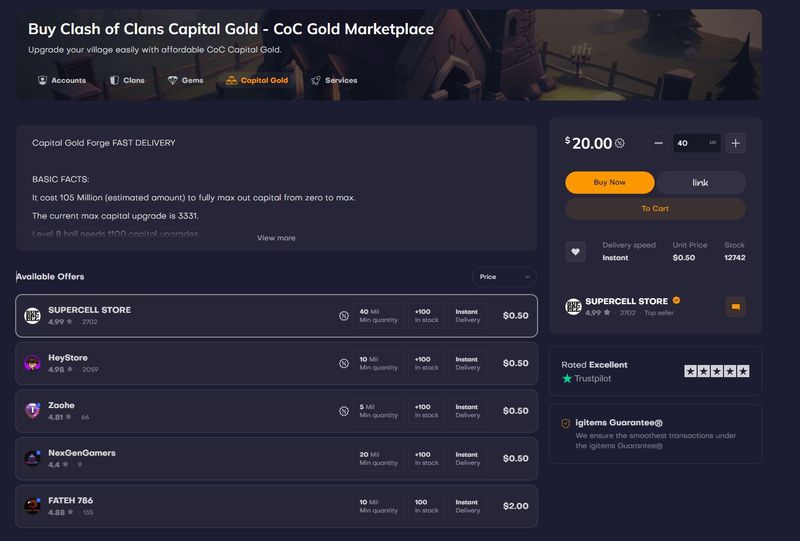Click the FATEH 786 seller avatar
This screenshot has width=800, height=541.
(33, 506)
